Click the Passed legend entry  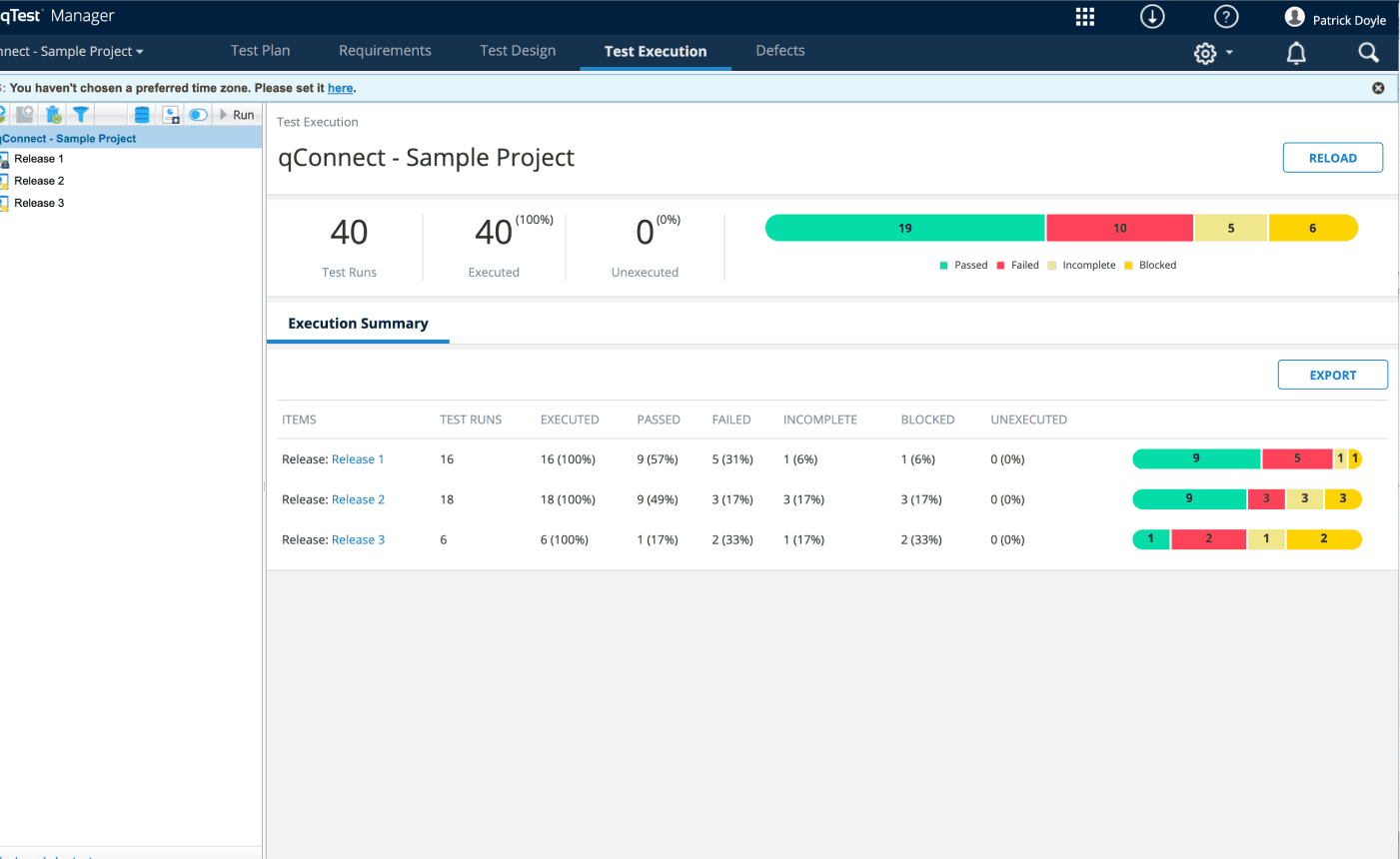[963, 265]
